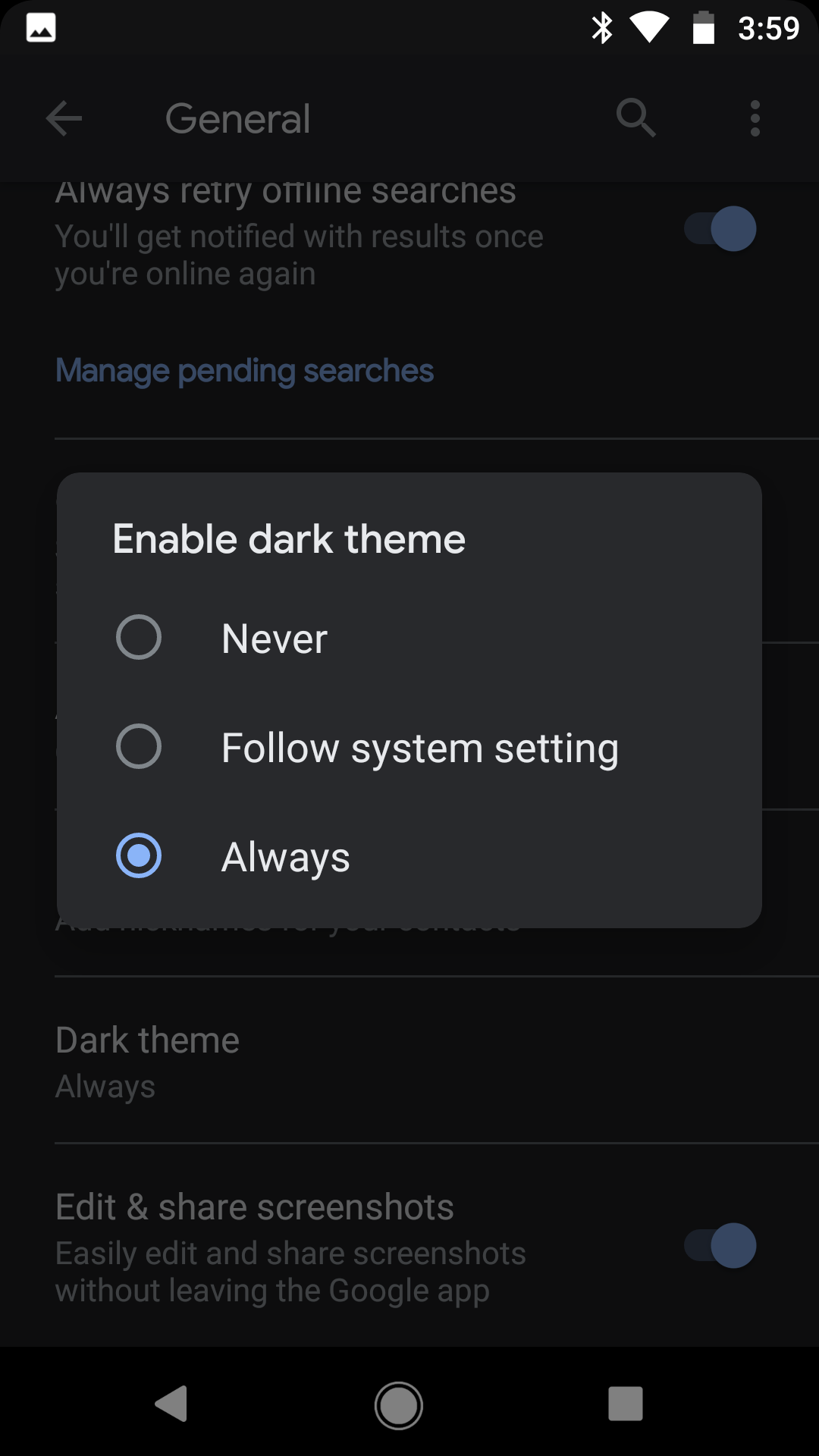Open search in General settings
819x1456 pixels.
pos(635,118)
